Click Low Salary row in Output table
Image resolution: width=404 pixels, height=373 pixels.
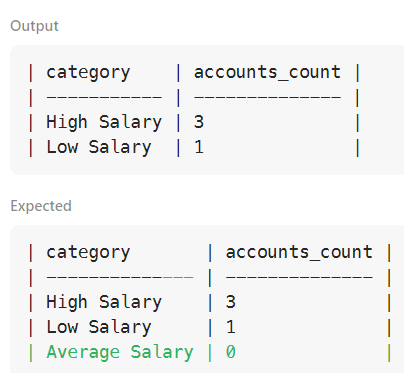[194, 147]
